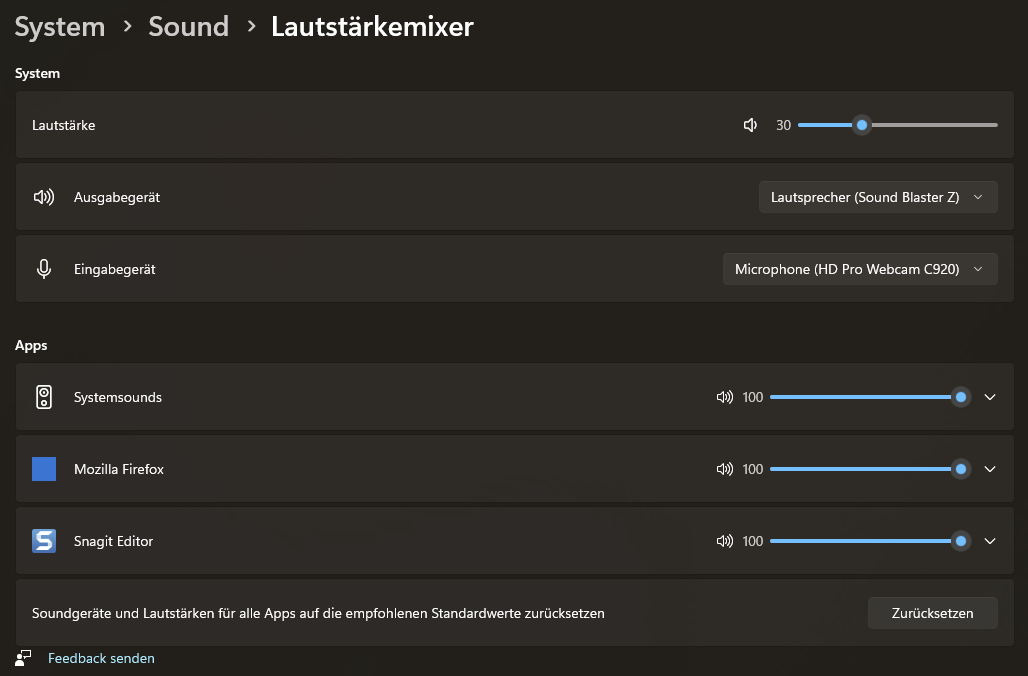Viewport: 1028px width, 676px height.
Task: Open the Microphone (HD Pro Webcam C920) dropdown
Action: [860, 269]
